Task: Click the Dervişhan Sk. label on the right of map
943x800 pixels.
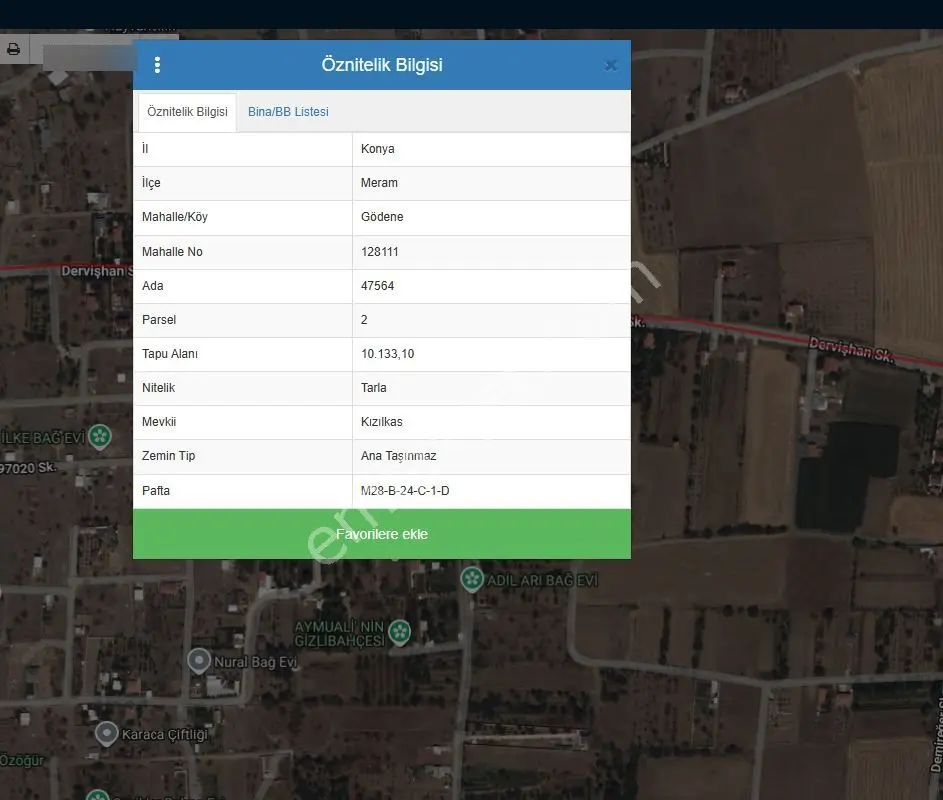Action: point(851,350)
